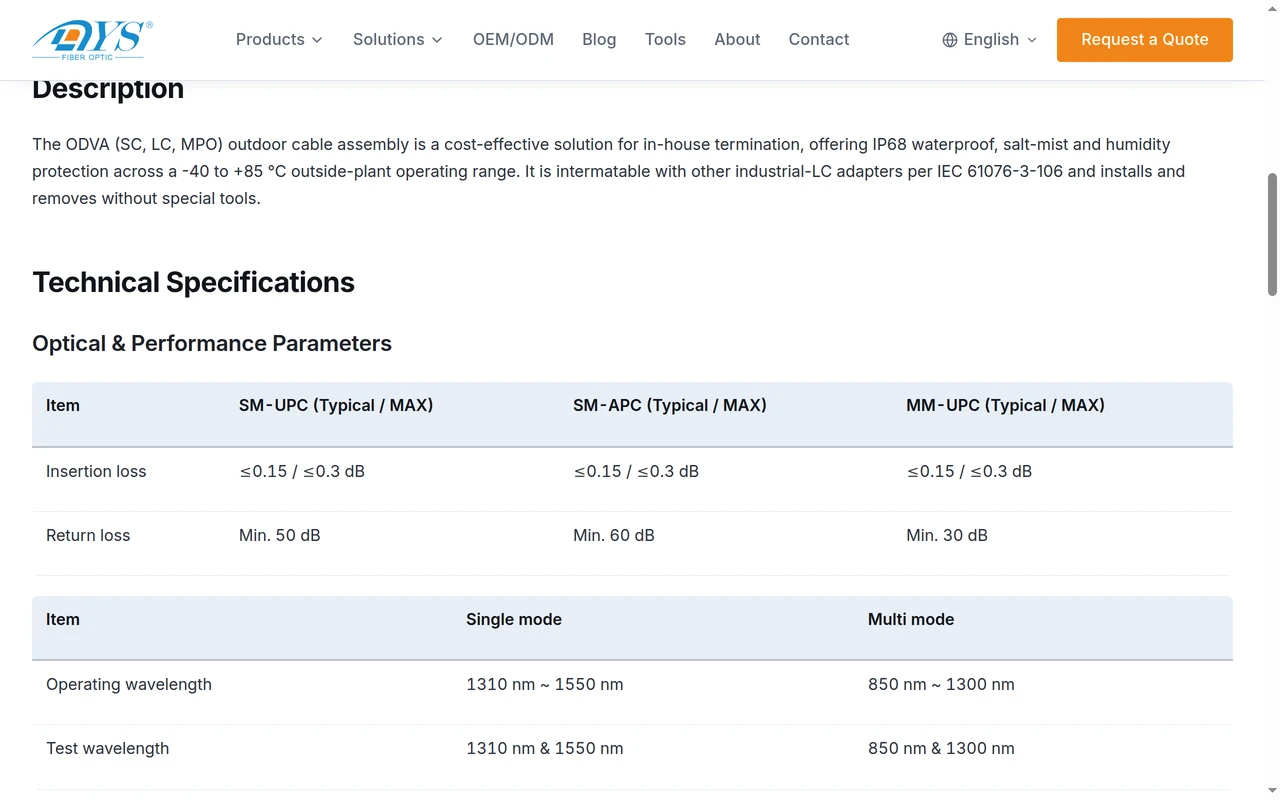Click the MM-UPC (Typical / MAX) column header
Image resolution: width=1280 pixels, height=800 pixels.
[x=1005, y=405]
